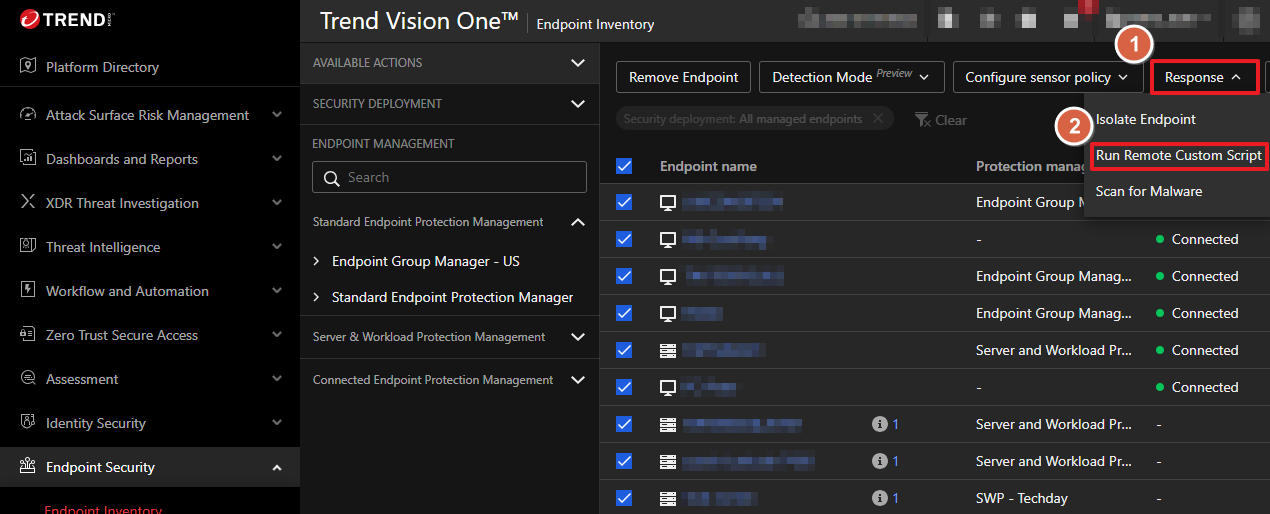Click the Dashboards and Reports icon
This screenshot has width=1270, height=514.
28,159
